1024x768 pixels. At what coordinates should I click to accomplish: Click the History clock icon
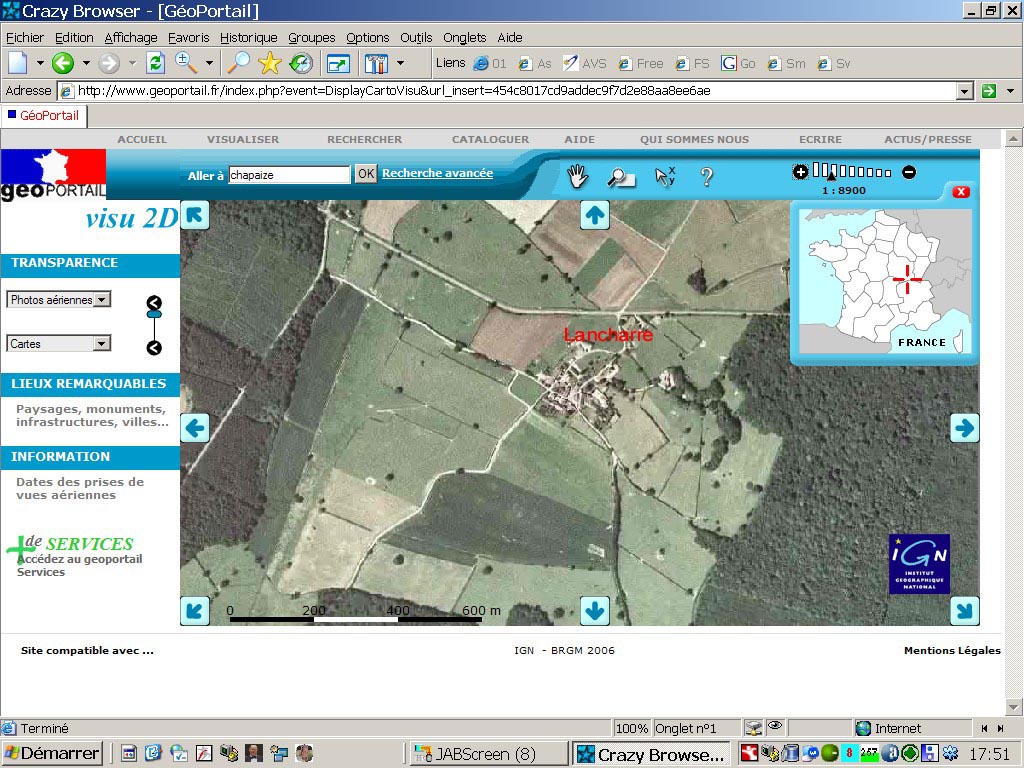pyautogui.click(x=301, y=63)
